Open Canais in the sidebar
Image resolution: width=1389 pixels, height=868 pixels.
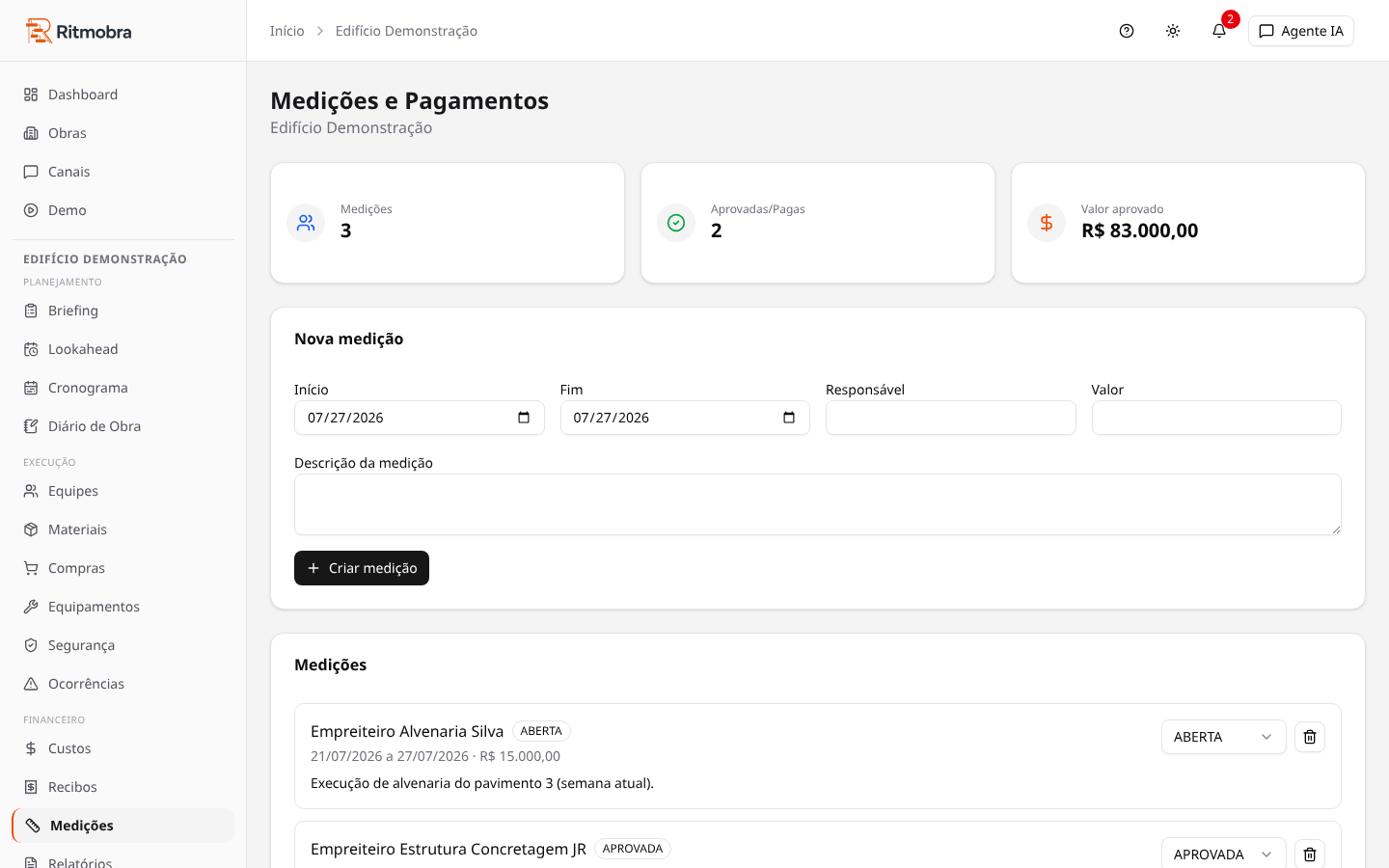123,172
